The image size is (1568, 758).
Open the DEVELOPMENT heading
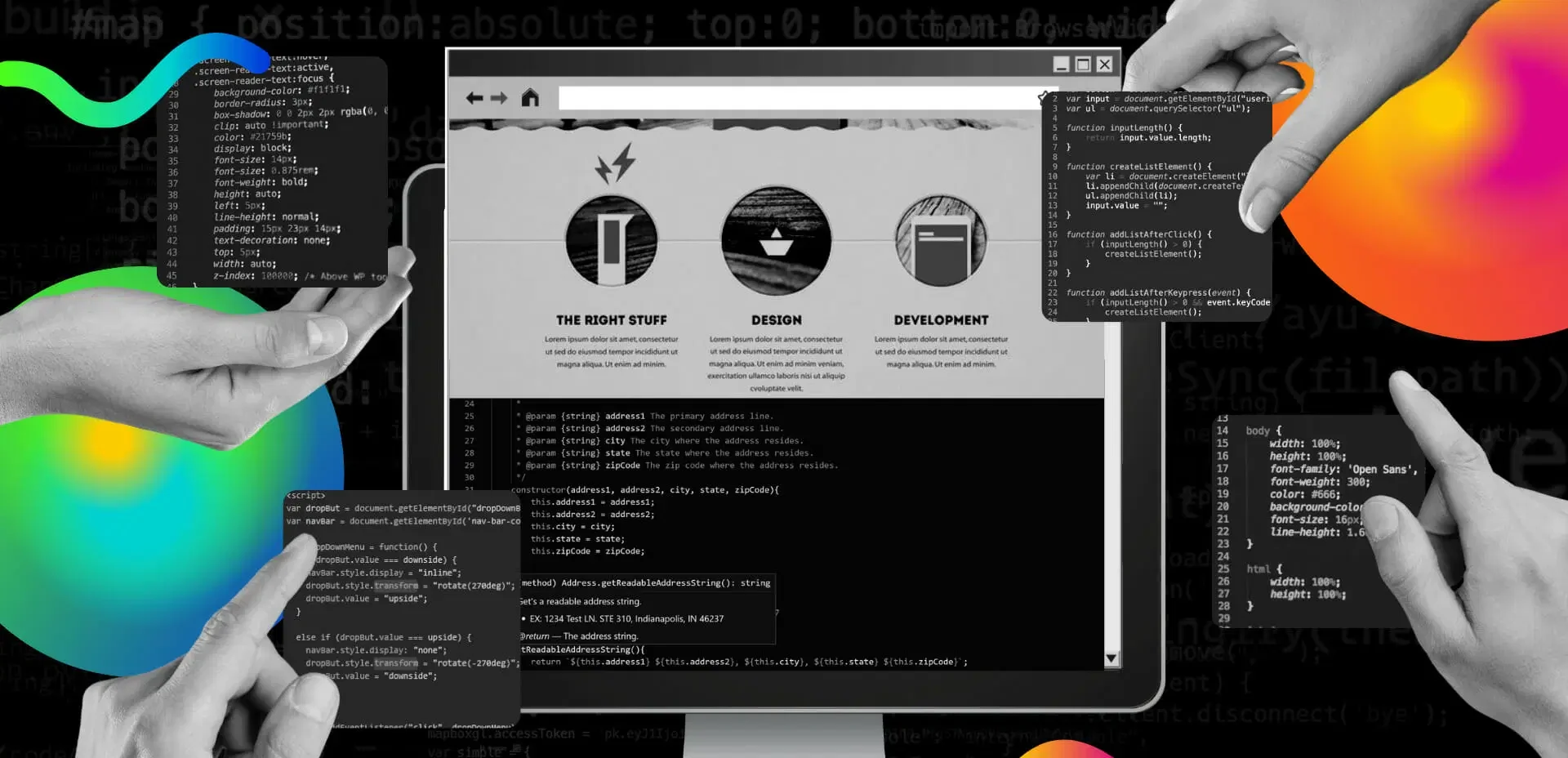click(x=941, y=320)
